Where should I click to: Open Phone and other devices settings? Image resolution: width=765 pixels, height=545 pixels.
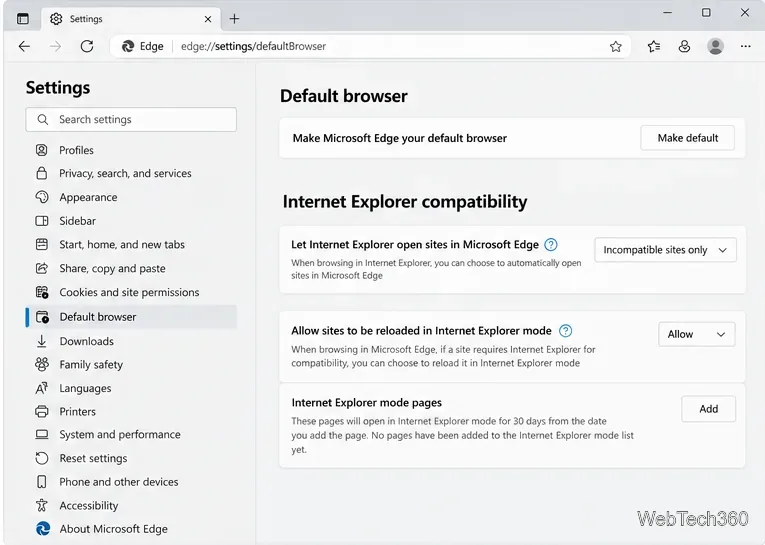(119, 482)
